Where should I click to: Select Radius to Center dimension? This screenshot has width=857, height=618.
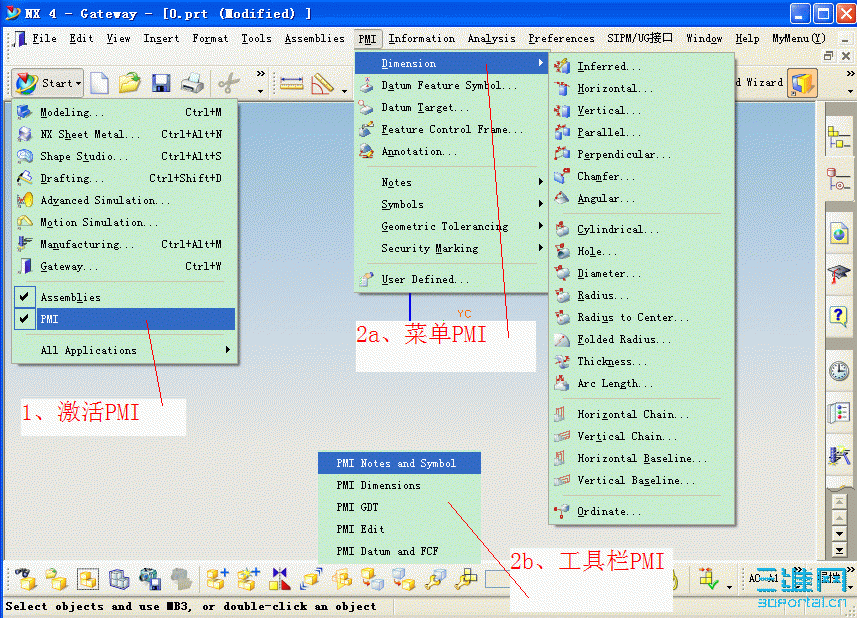(642, 317)
